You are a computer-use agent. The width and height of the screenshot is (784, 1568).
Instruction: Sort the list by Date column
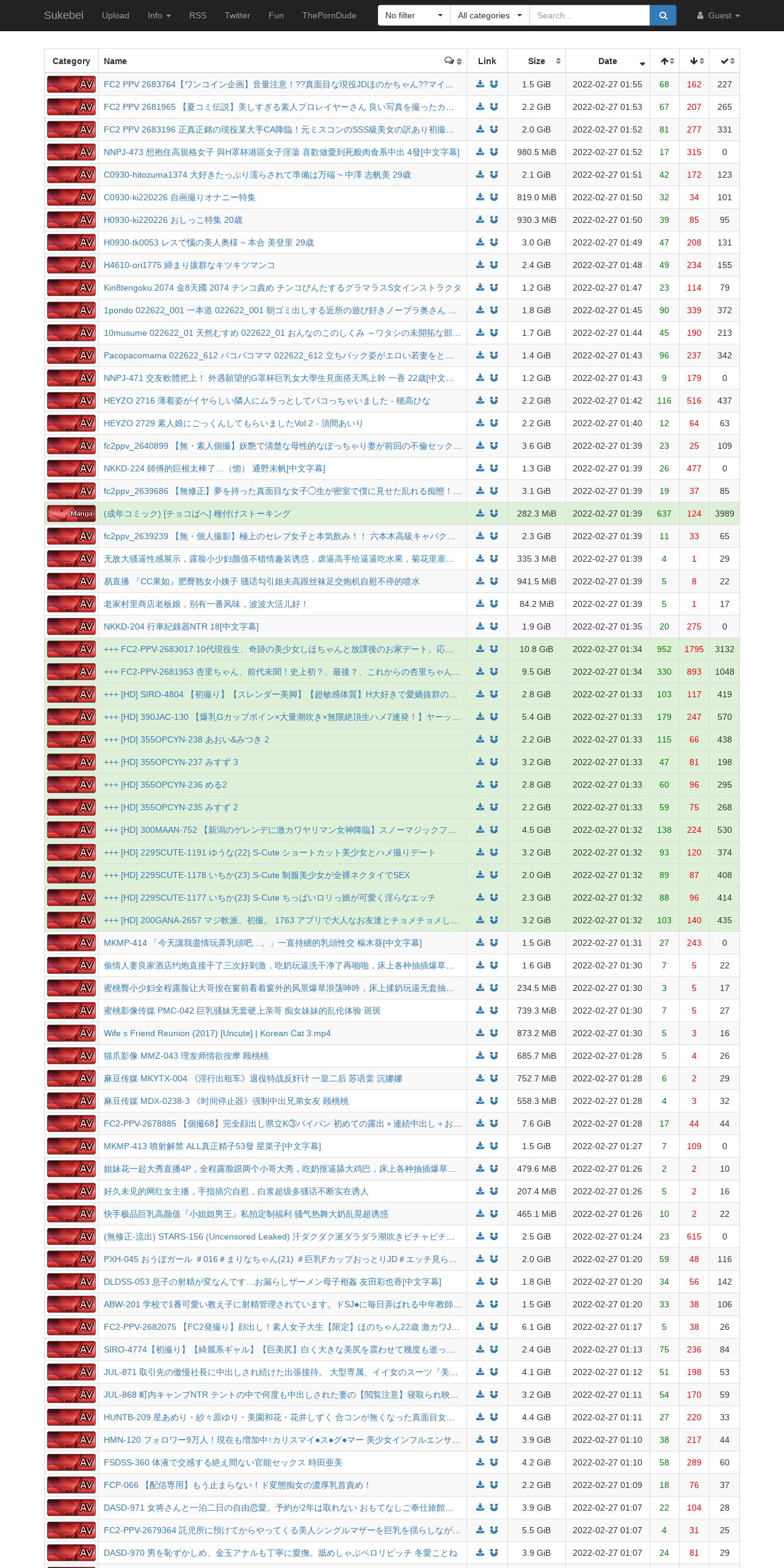(x=608, y=61)
